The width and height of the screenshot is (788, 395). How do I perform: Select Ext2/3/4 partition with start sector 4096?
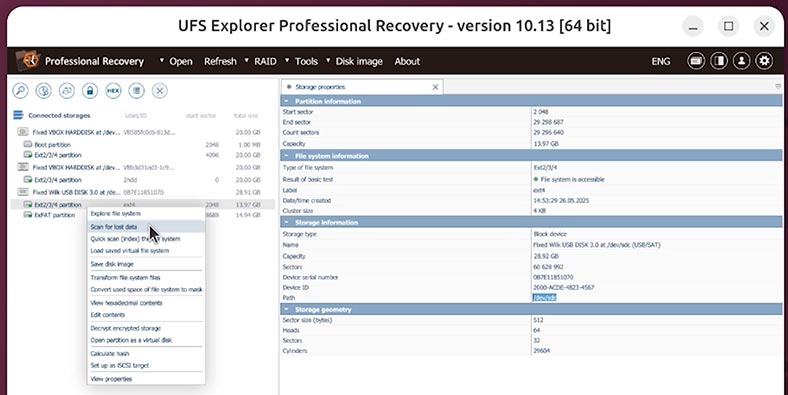pos(143,155)
